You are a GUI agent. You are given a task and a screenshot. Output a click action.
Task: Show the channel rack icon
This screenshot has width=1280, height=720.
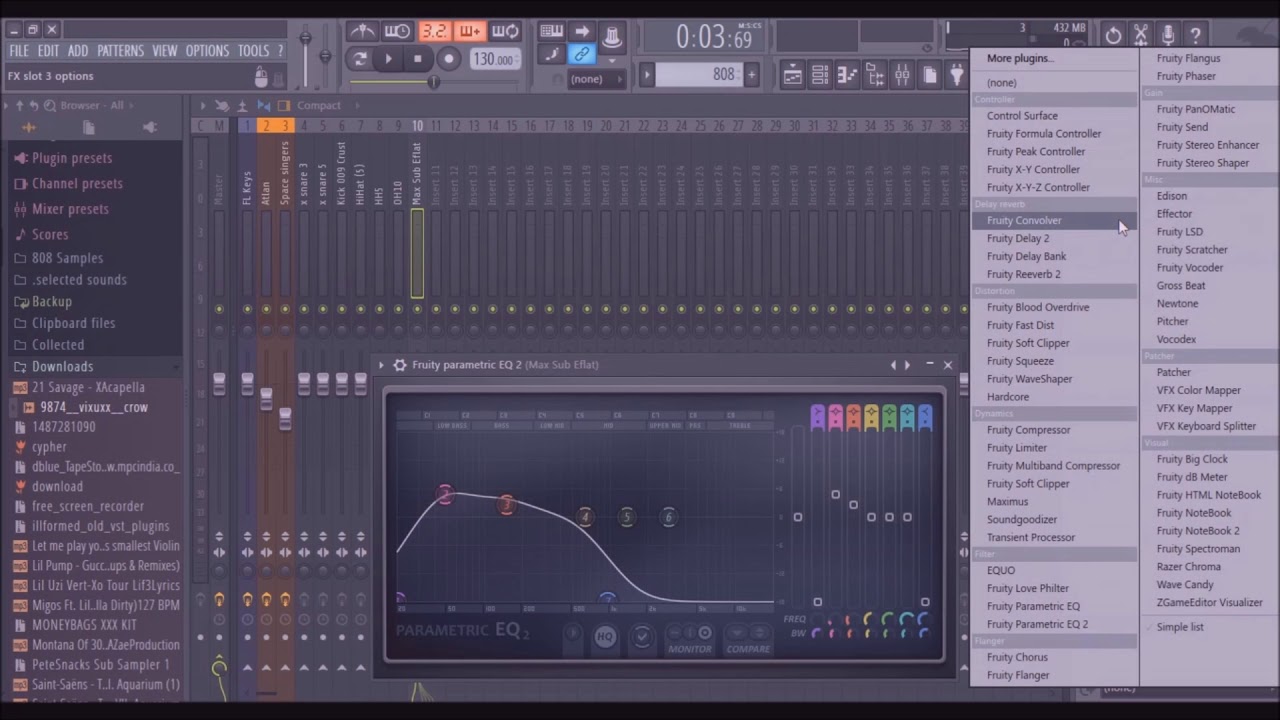click(x=819, y=75)
